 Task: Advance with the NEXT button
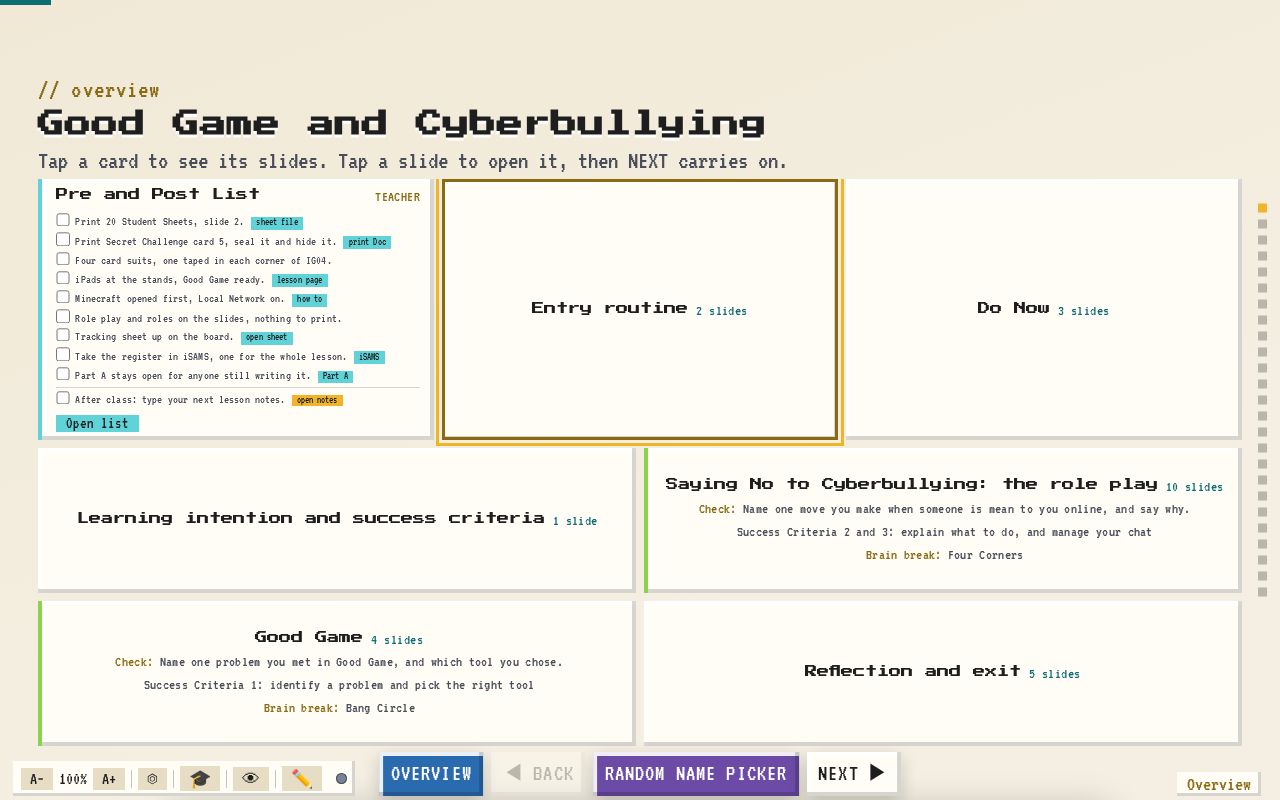[852, 773]
